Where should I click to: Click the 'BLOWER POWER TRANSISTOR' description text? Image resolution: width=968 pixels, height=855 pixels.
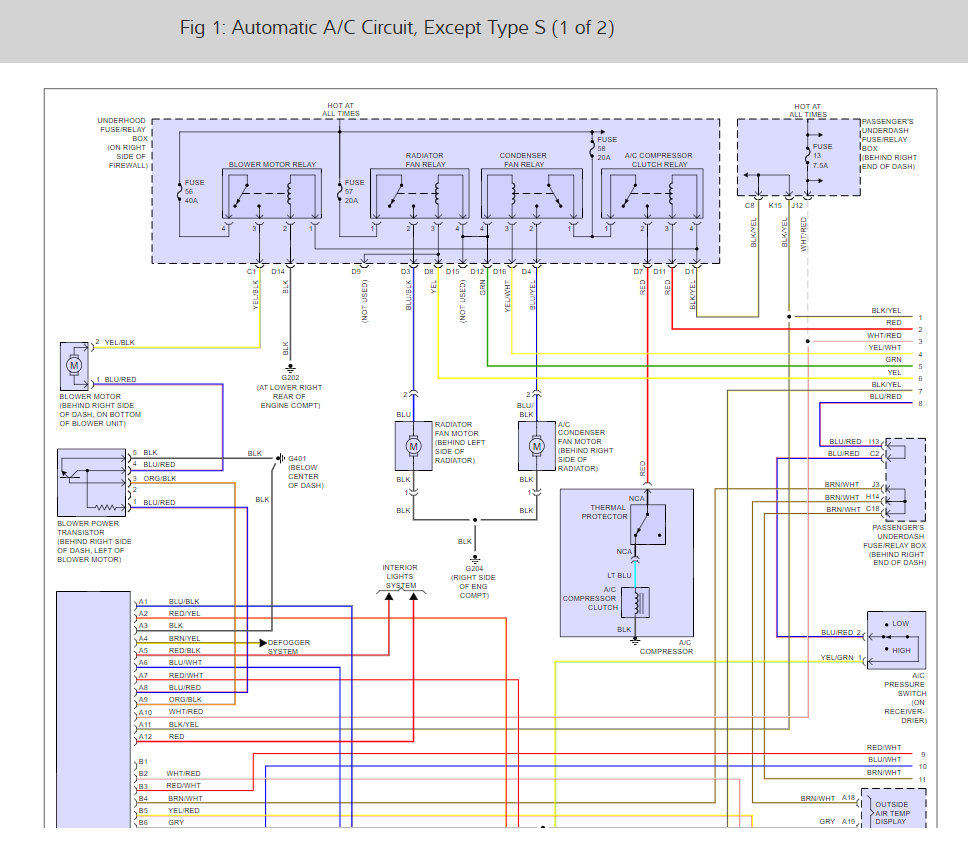click(94, 541)
